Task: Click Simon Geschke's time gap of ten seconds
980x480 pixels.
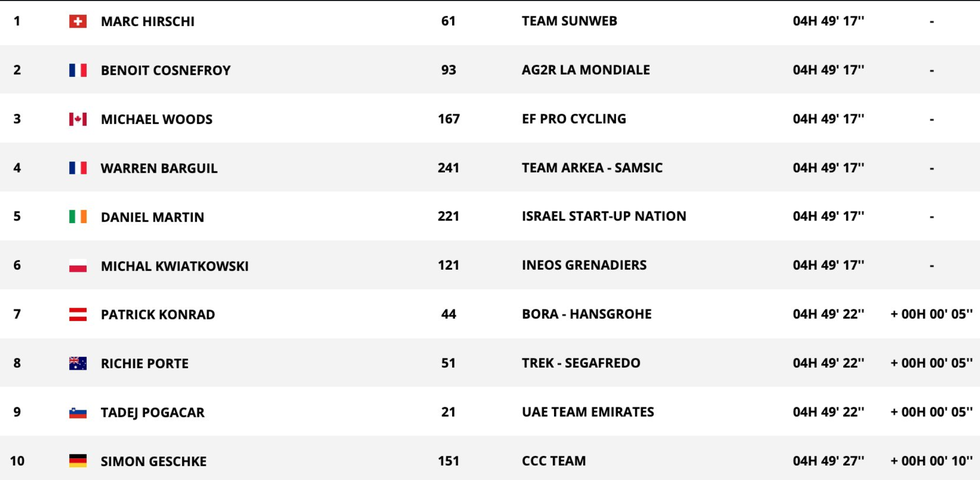Action: click(x=931, y=461)
